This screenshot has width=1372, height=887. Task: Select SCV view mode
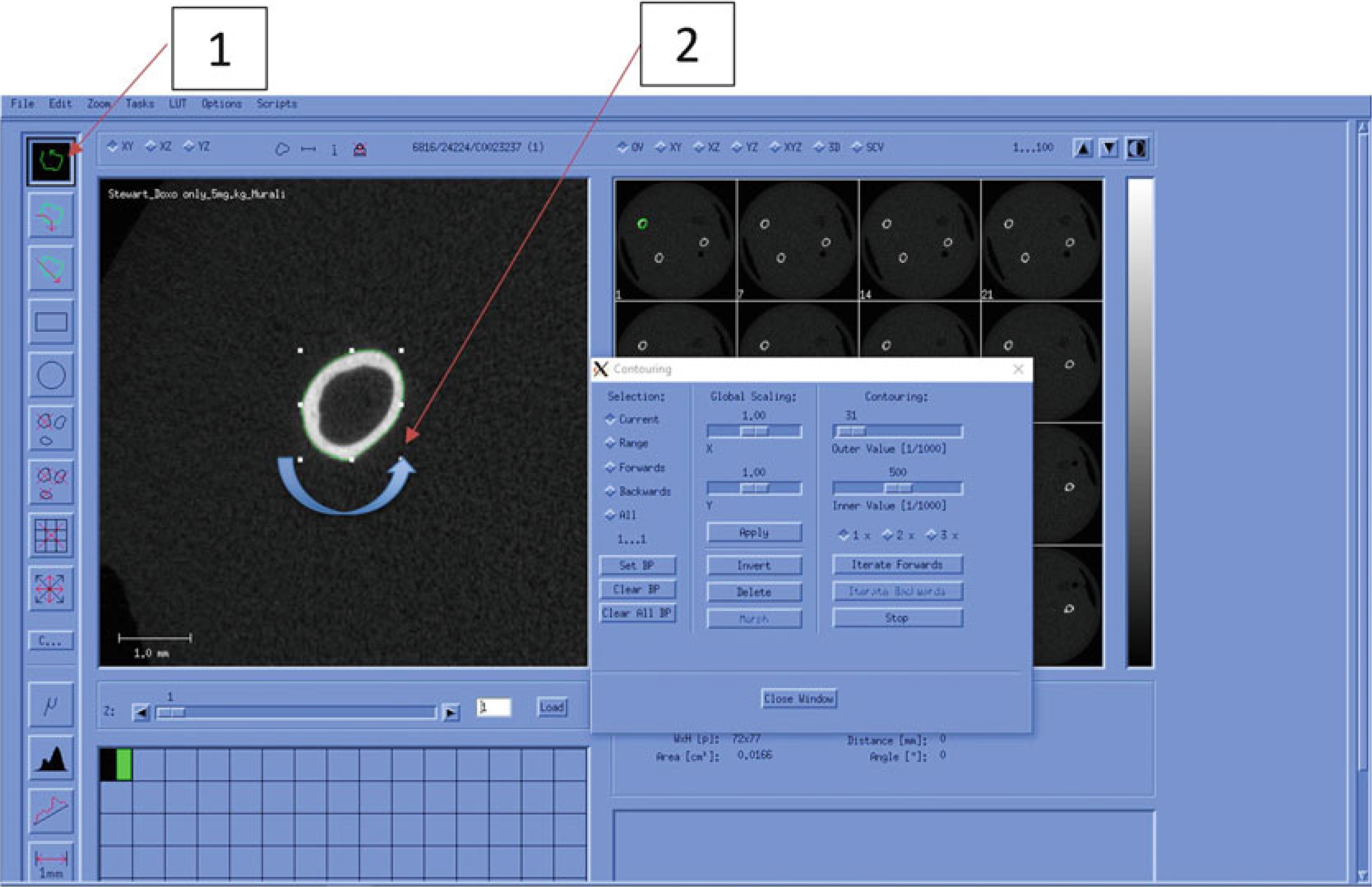[x=868, y=147]
